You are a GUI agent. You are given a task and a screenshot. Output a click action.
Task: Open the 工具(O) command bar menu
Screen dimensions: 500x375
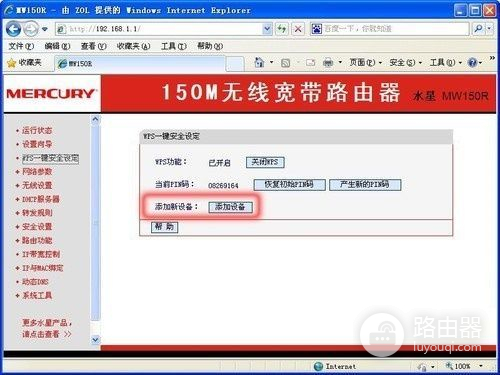[x=446, y=62]
